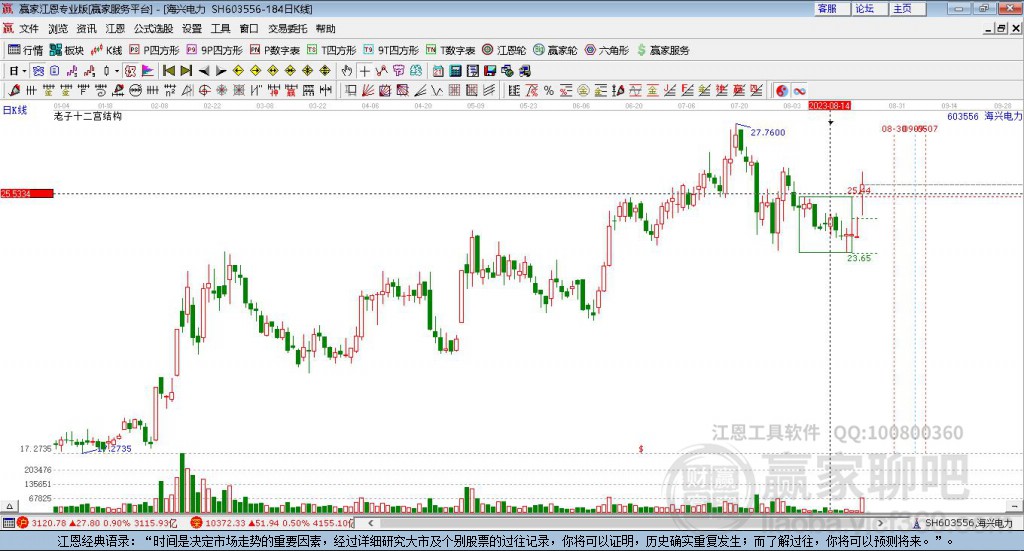
Task: Open the 帮助 menu
Action: [325, 29]
